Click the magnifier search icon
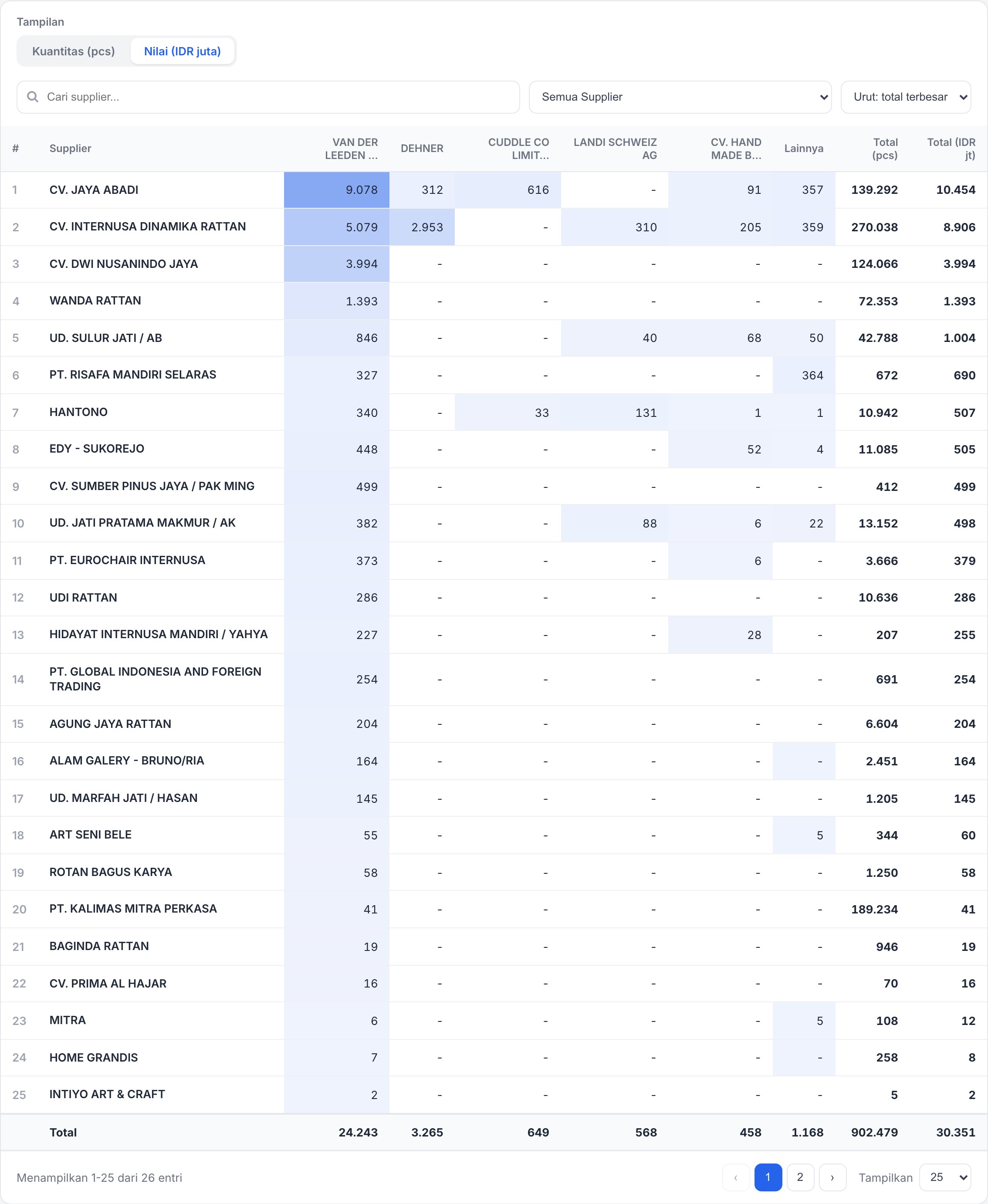 [x=33, y=97]
